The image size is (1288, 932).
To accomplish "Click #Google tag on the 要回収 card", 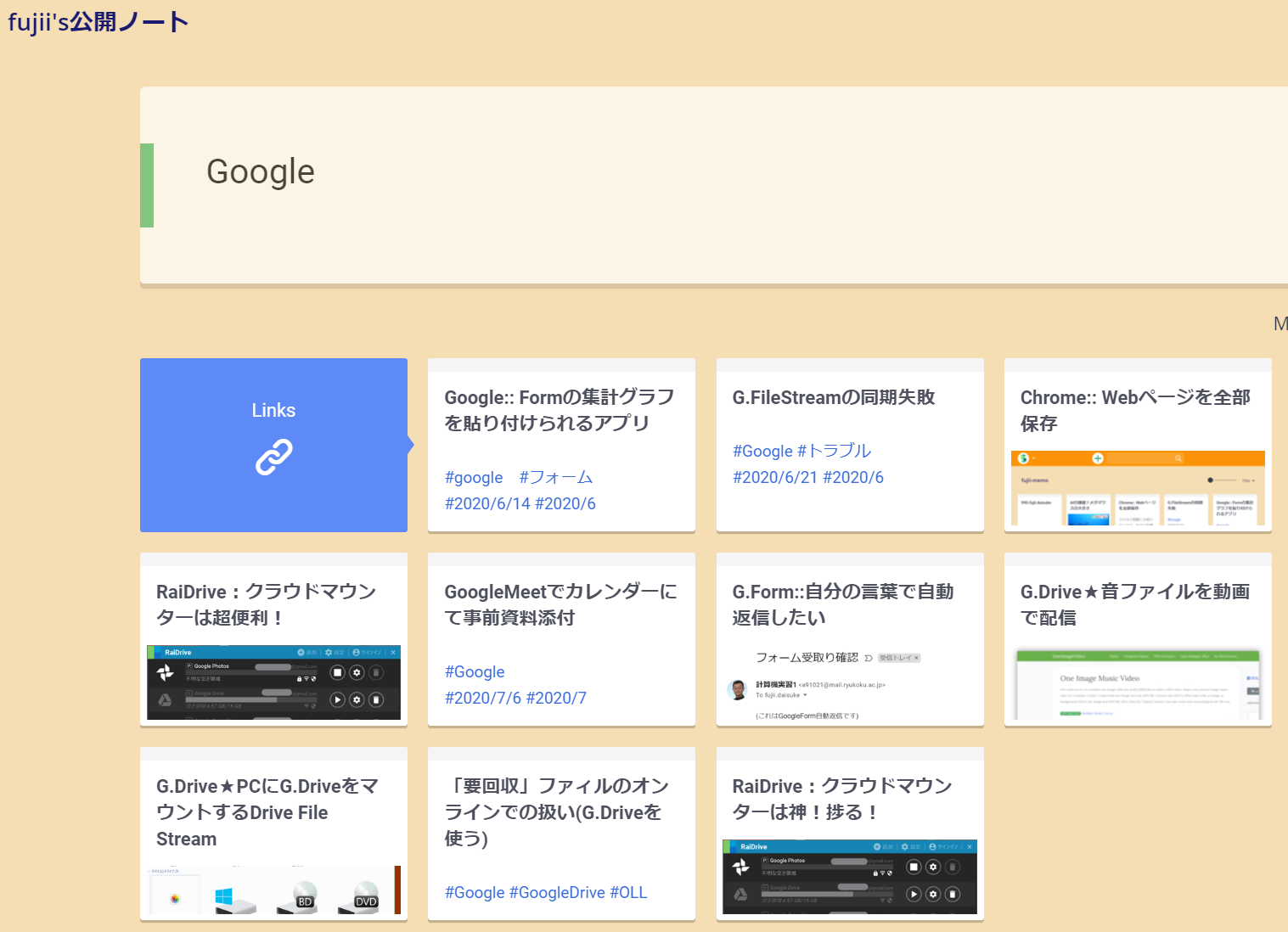I will pos(475,893).
